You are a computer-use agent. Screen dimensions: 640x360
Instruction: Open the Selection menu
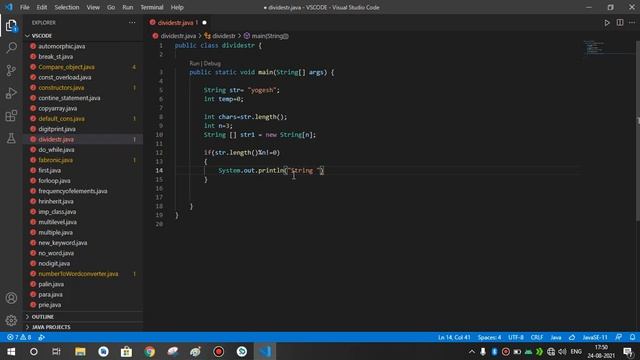(x=67, y=7)
